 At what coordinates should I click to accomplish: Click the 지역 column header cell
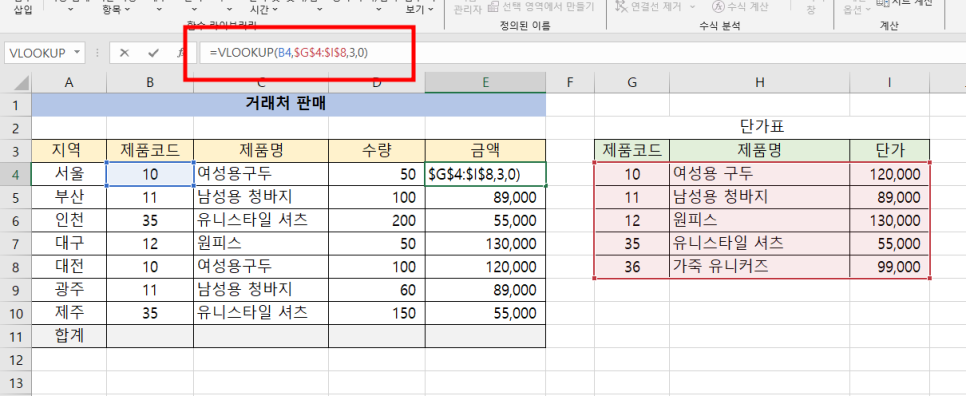[68, 150]
